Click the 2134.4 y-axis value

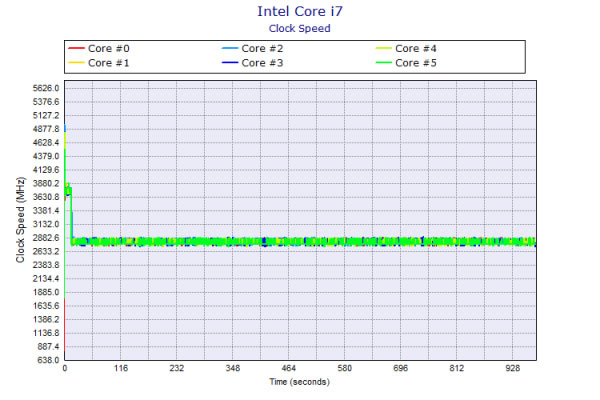tap(46, 279)
